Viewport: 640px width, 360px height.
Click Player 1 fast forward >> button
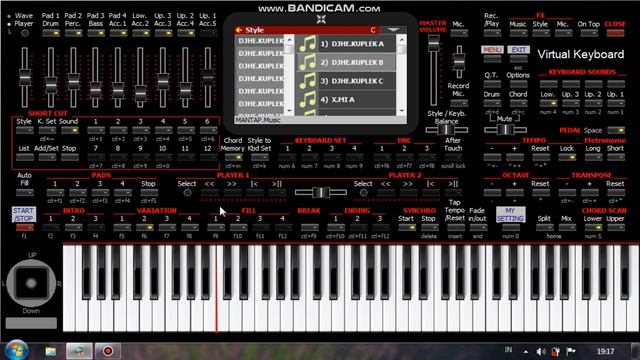[231, 192]
